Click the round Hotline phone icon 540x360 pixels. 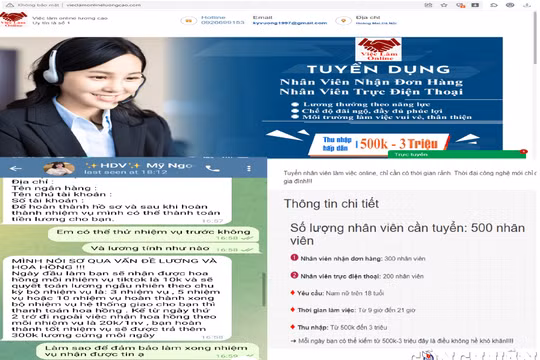click(x=188, y=21)
